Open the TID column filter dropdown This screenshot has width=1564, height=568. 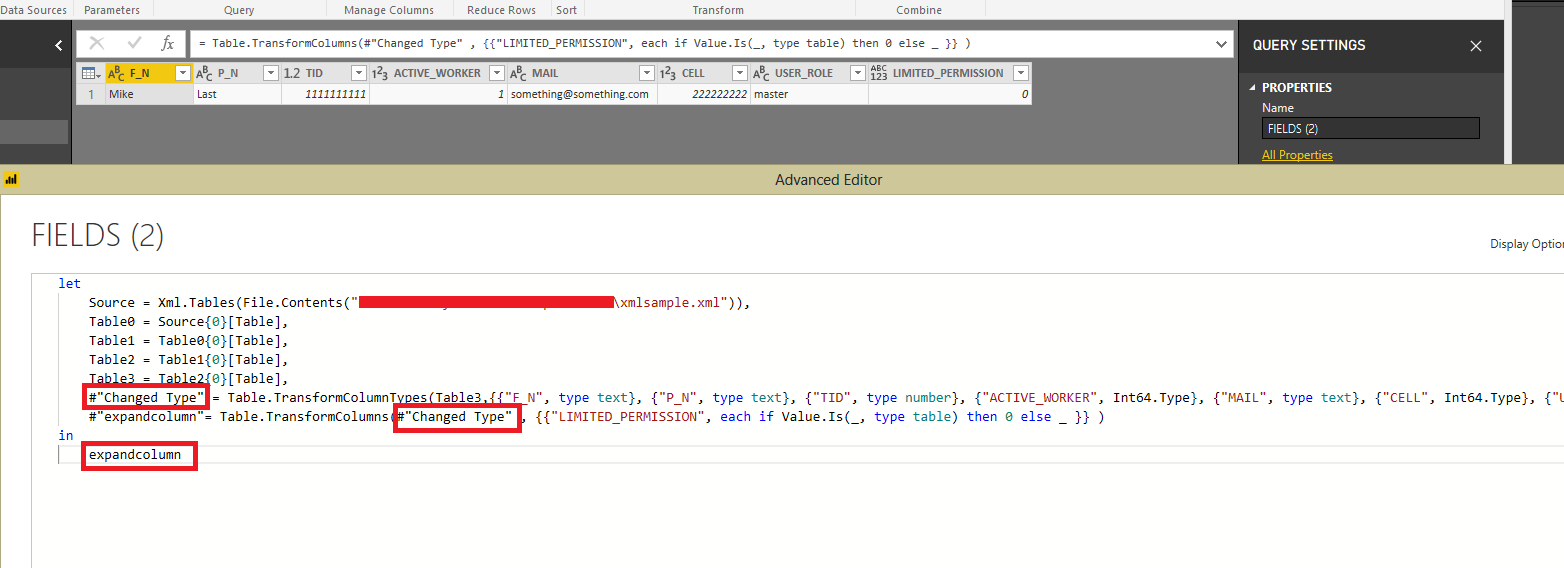coord(359,73)
